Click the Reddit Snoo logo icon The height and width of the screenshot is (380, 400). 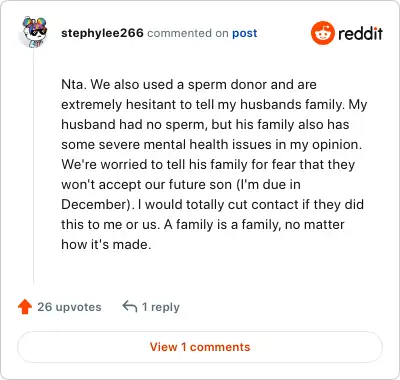[x=322, y=33]
